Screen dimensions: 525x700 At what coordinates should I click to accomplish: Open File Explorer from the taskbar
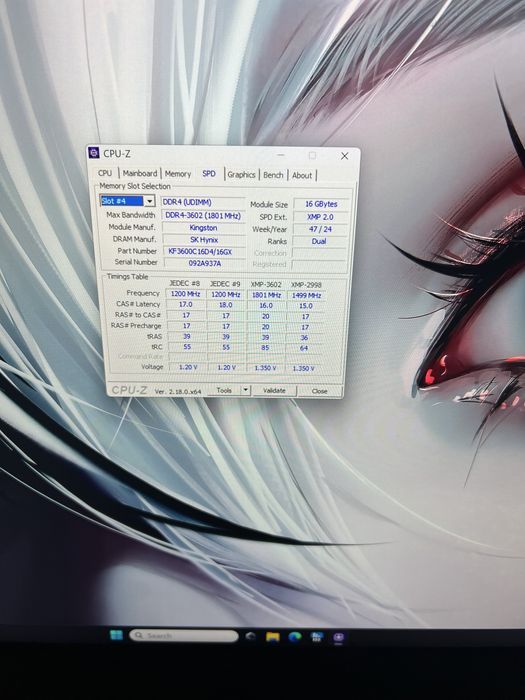tap(272, 637)
